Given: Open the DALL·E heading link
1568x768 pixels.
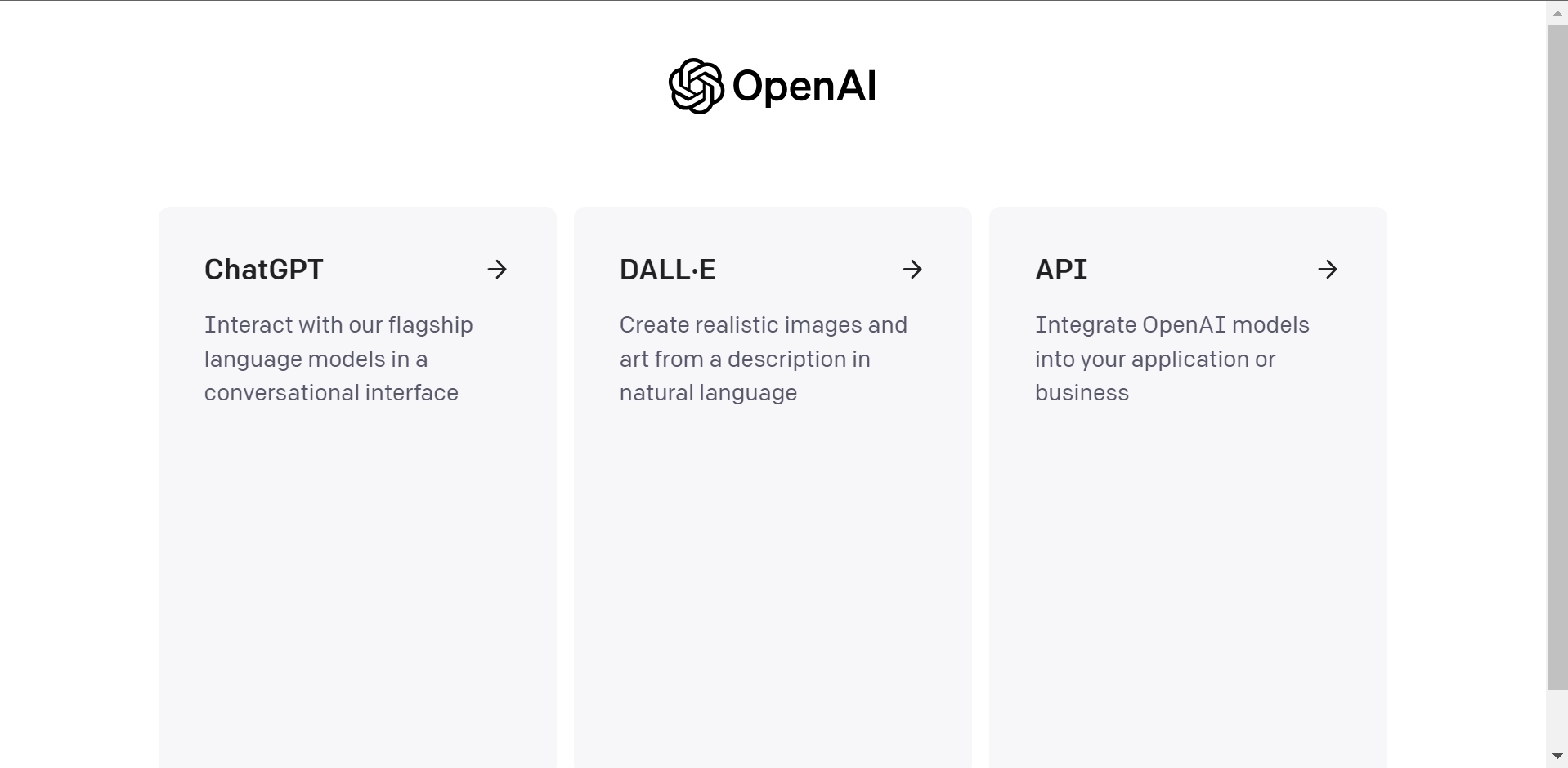Looking at the screenshot, I should pyautogui.click(x=667, y=270).
